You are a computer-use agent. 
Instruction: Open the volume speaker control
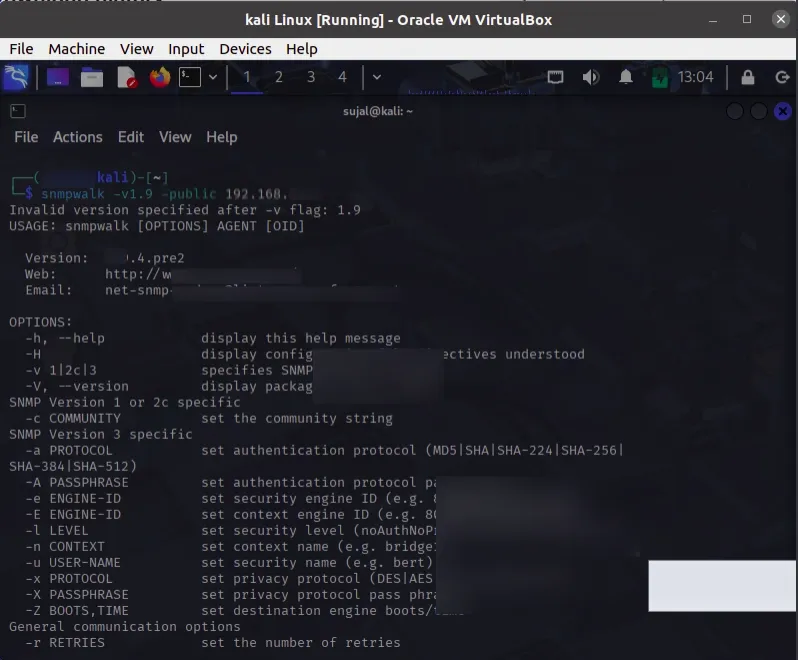(591, 77)
